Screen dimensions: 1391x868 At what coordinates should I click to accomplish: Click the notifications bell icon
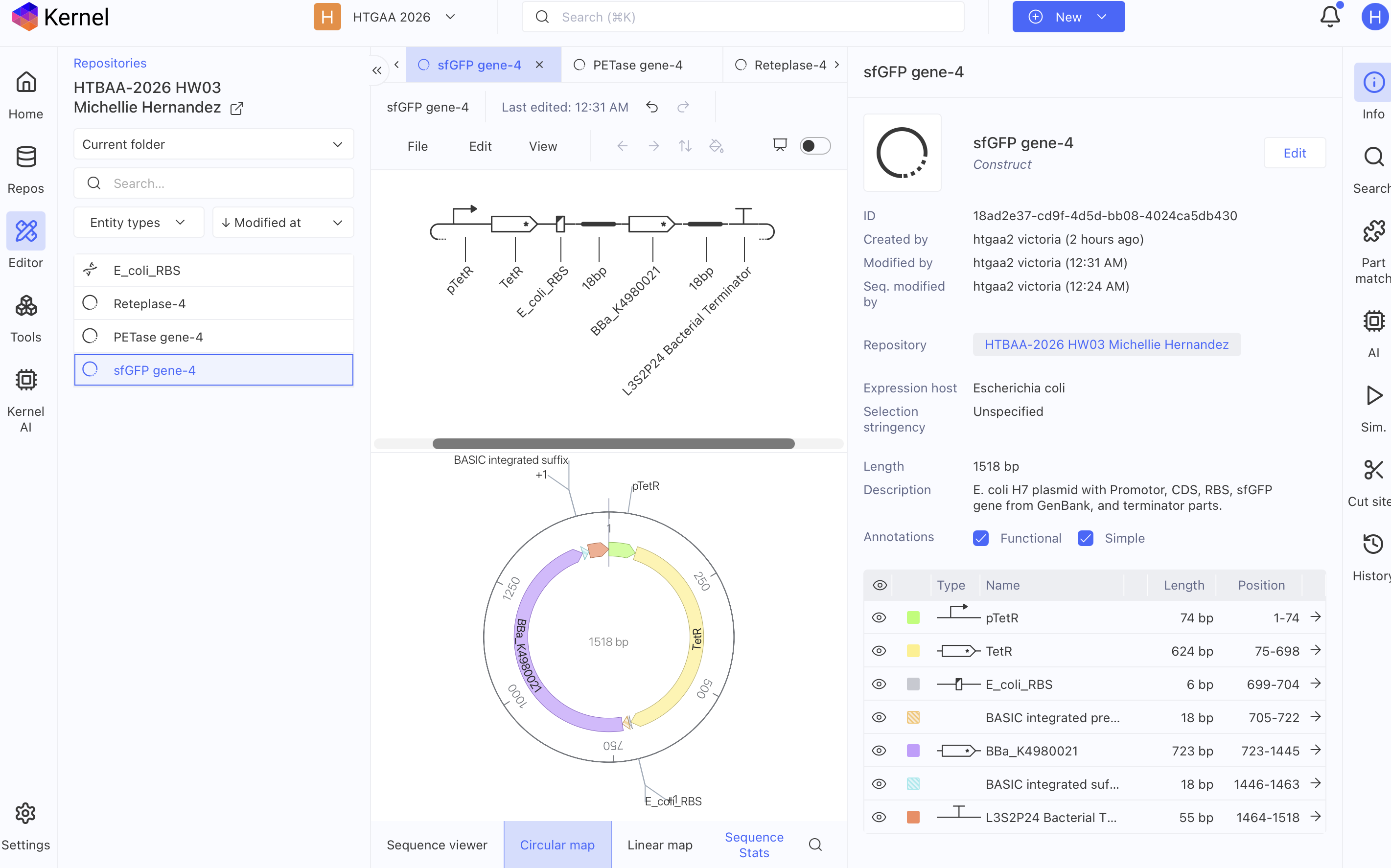coord(1329,17)
